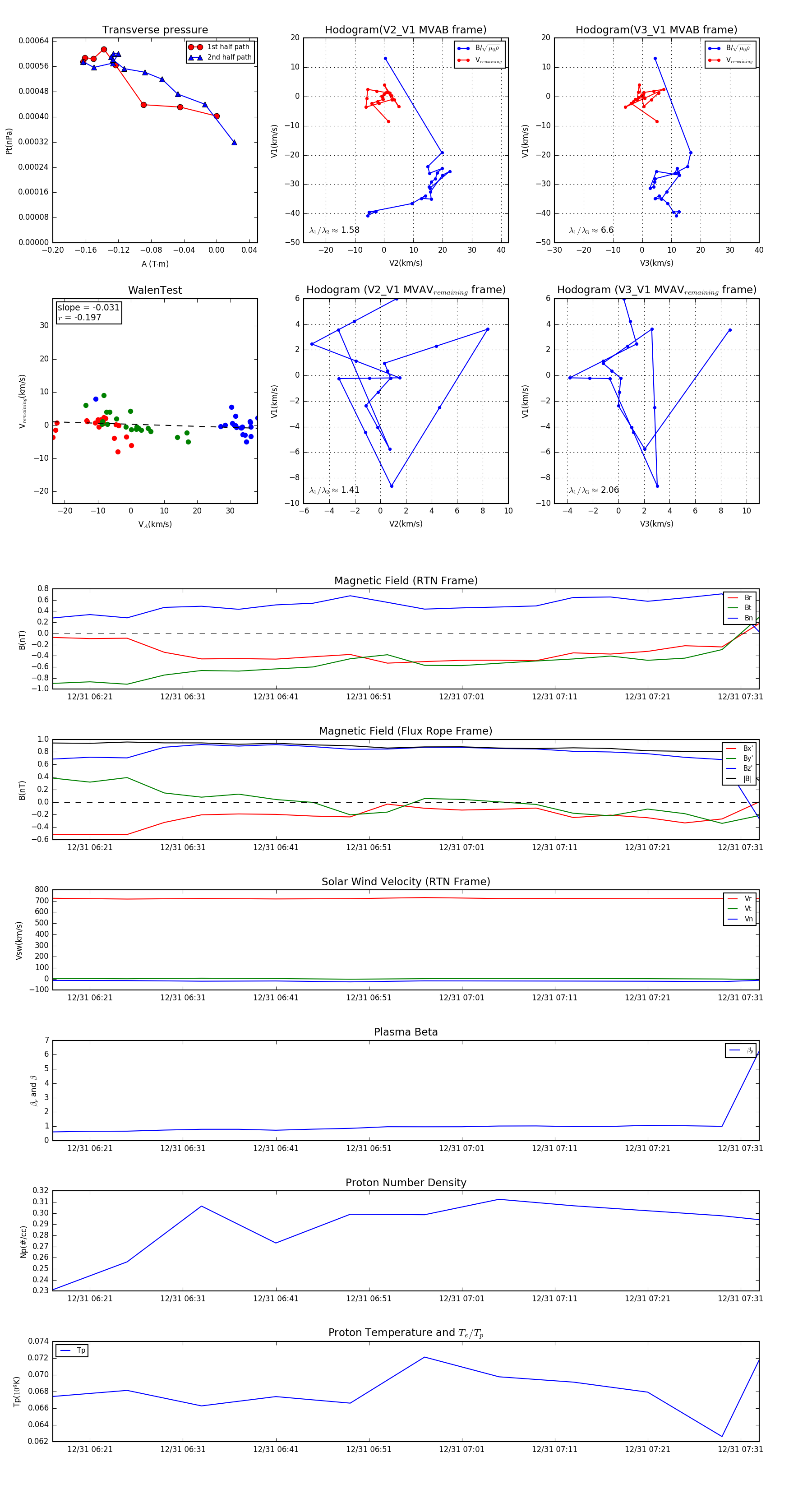
Task: Select the 'Vr' legend entry
Action: (x=740, y=899)
